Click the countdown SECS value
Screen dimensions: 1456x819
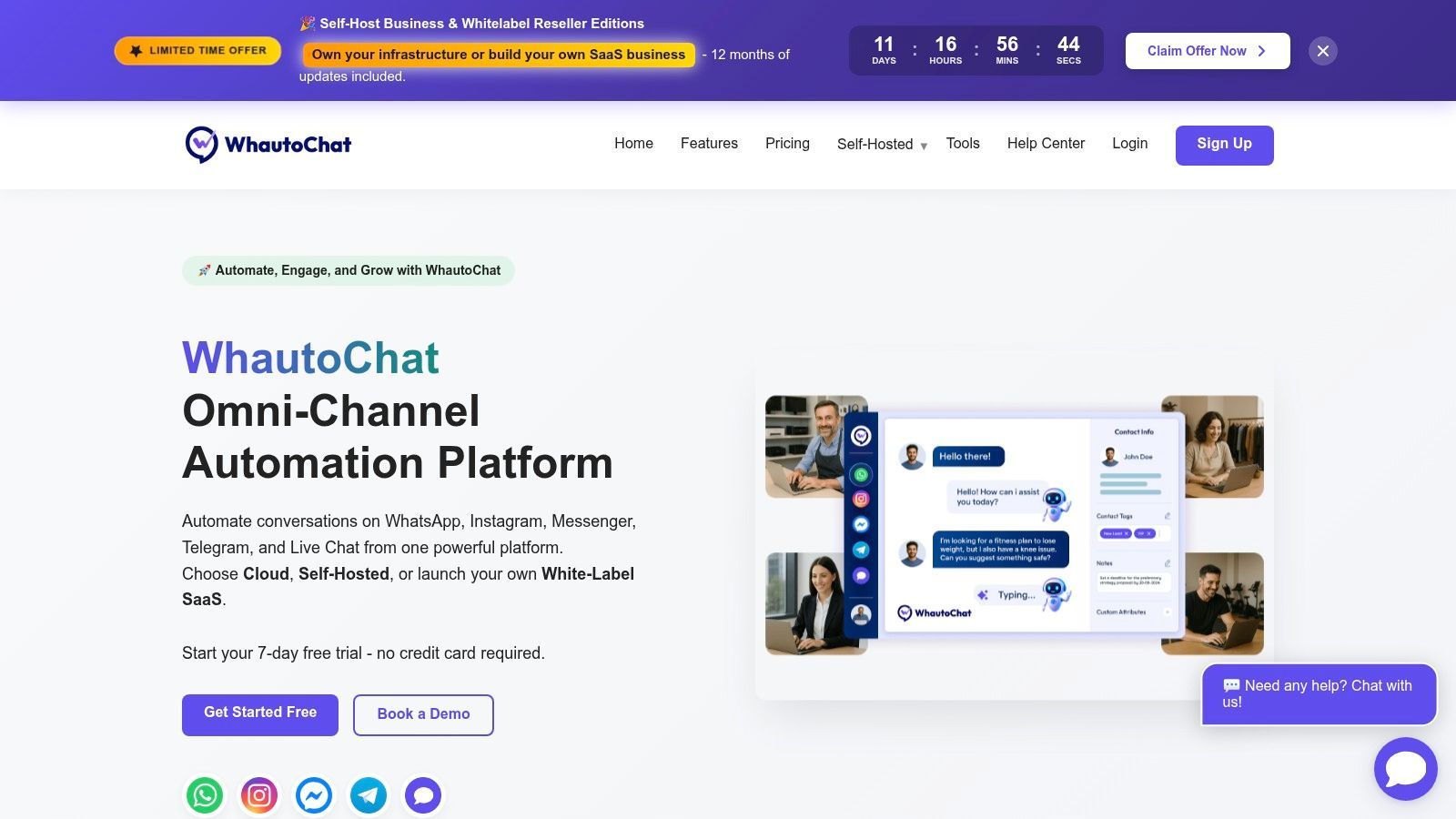[1068, 45]
